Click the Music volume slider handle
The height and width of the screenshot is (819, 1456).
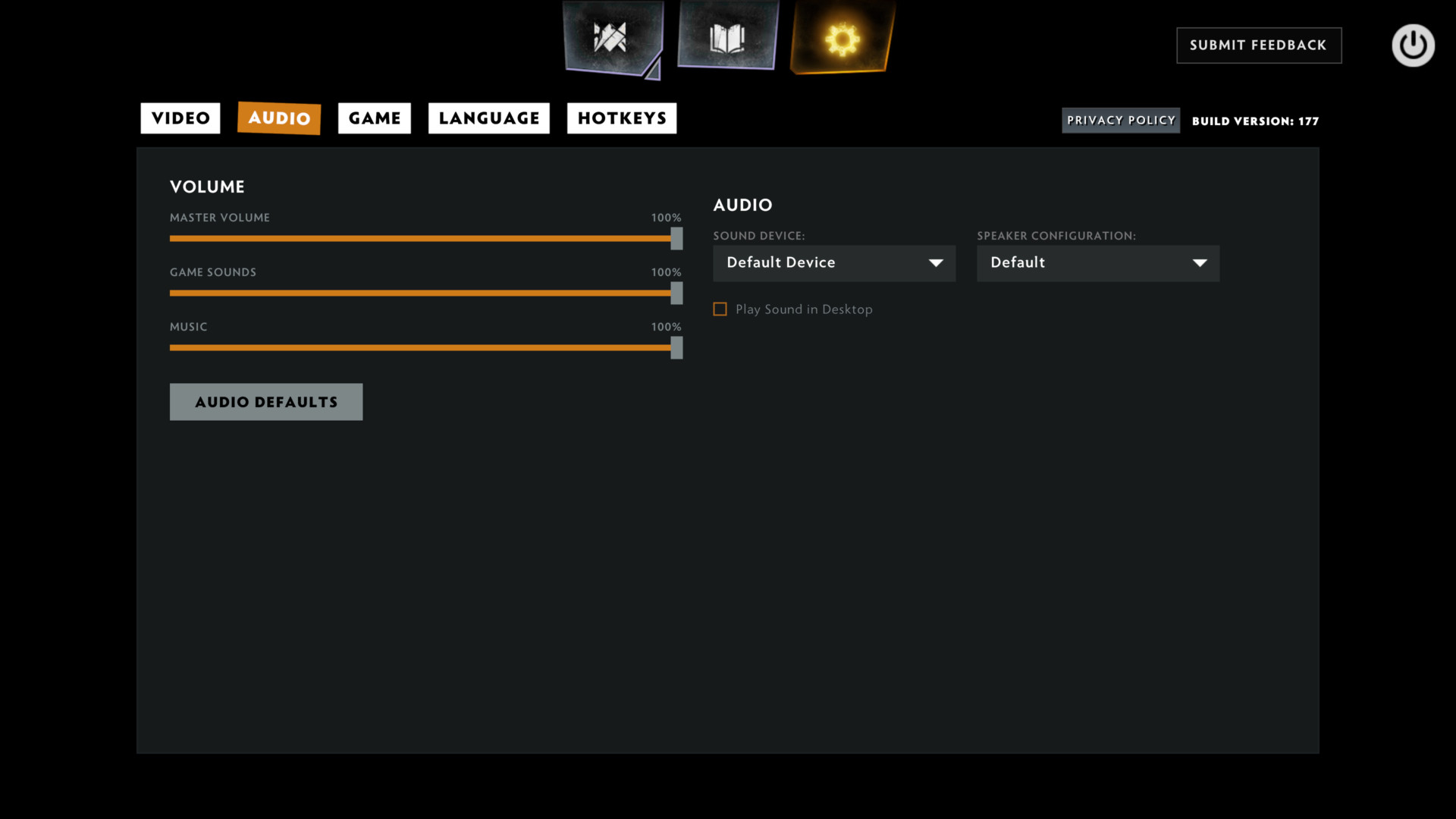676,348
